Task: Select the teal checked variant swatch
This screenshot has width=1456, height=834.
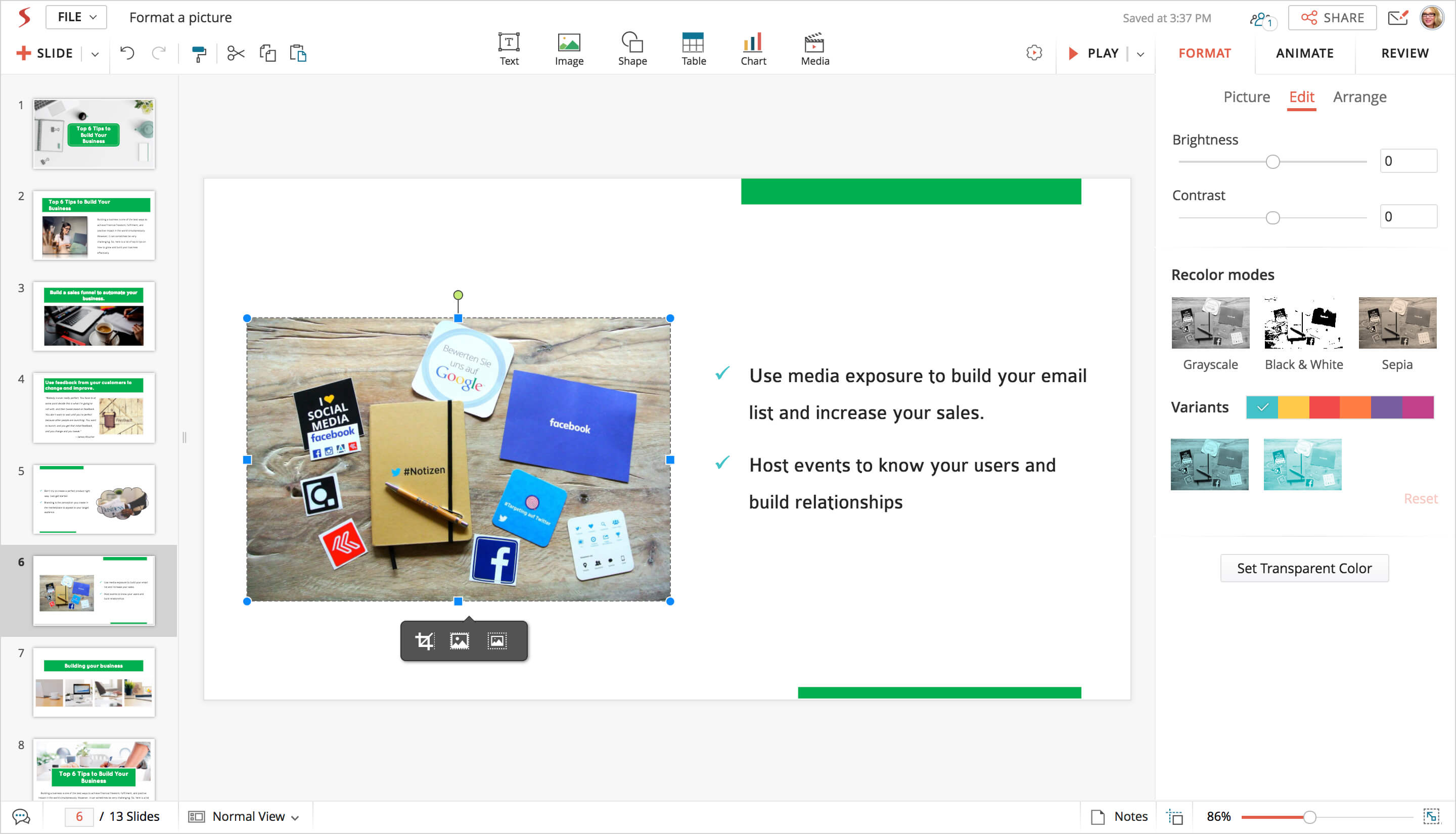Action: tap(1262, 407)
